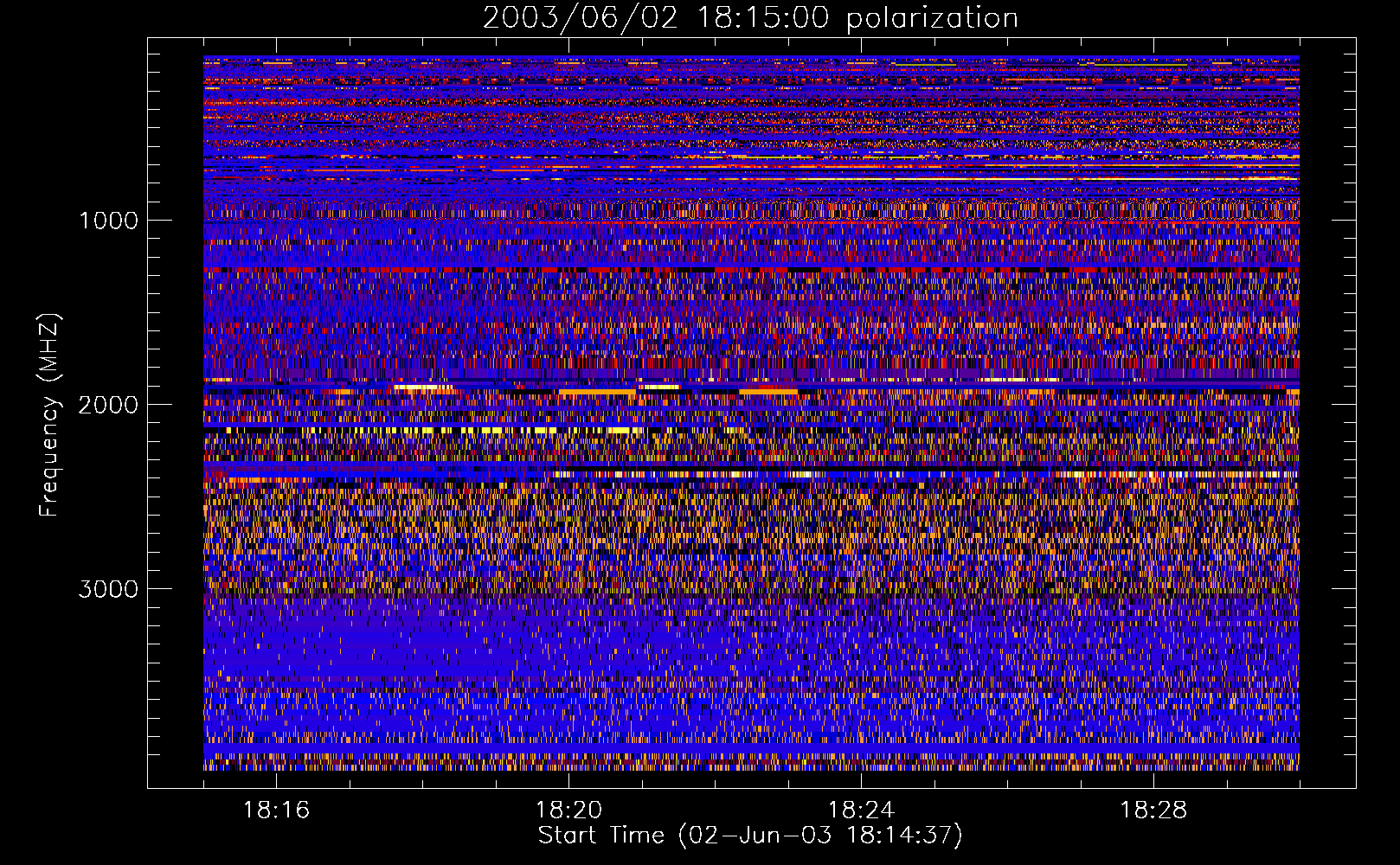Click the 3000 frequency tick label
This screenshot has height=865, width=1400.
coord(108,589)
